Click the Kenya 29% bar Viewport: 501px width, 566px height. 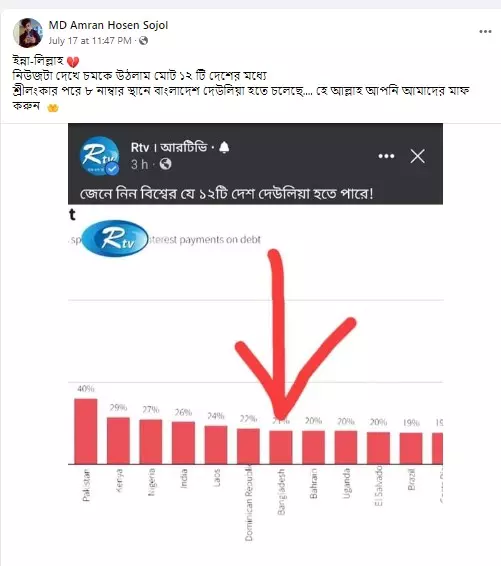(x=118, y=440)
